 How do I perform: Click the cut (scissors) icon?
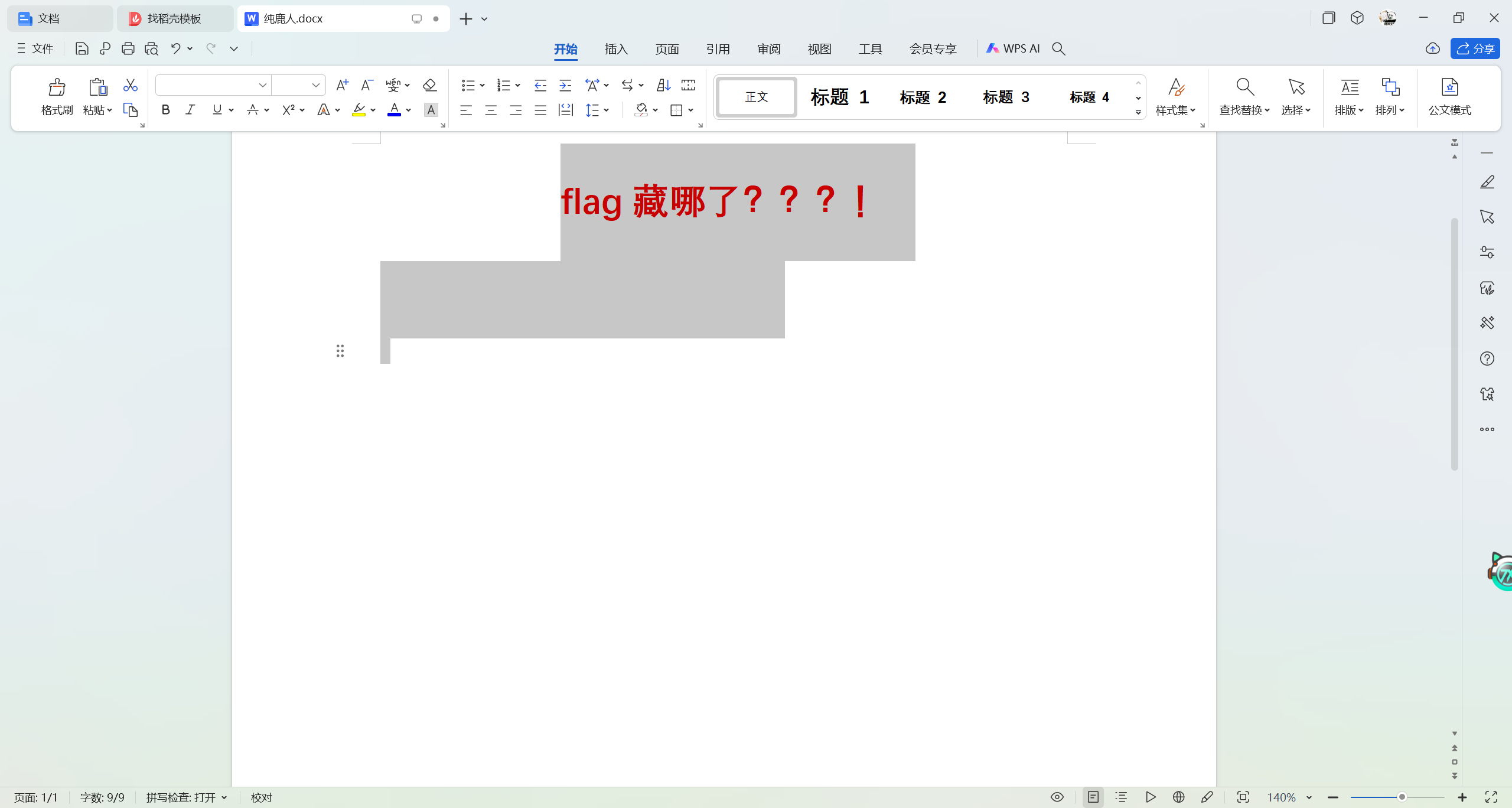tap(129, 84)
